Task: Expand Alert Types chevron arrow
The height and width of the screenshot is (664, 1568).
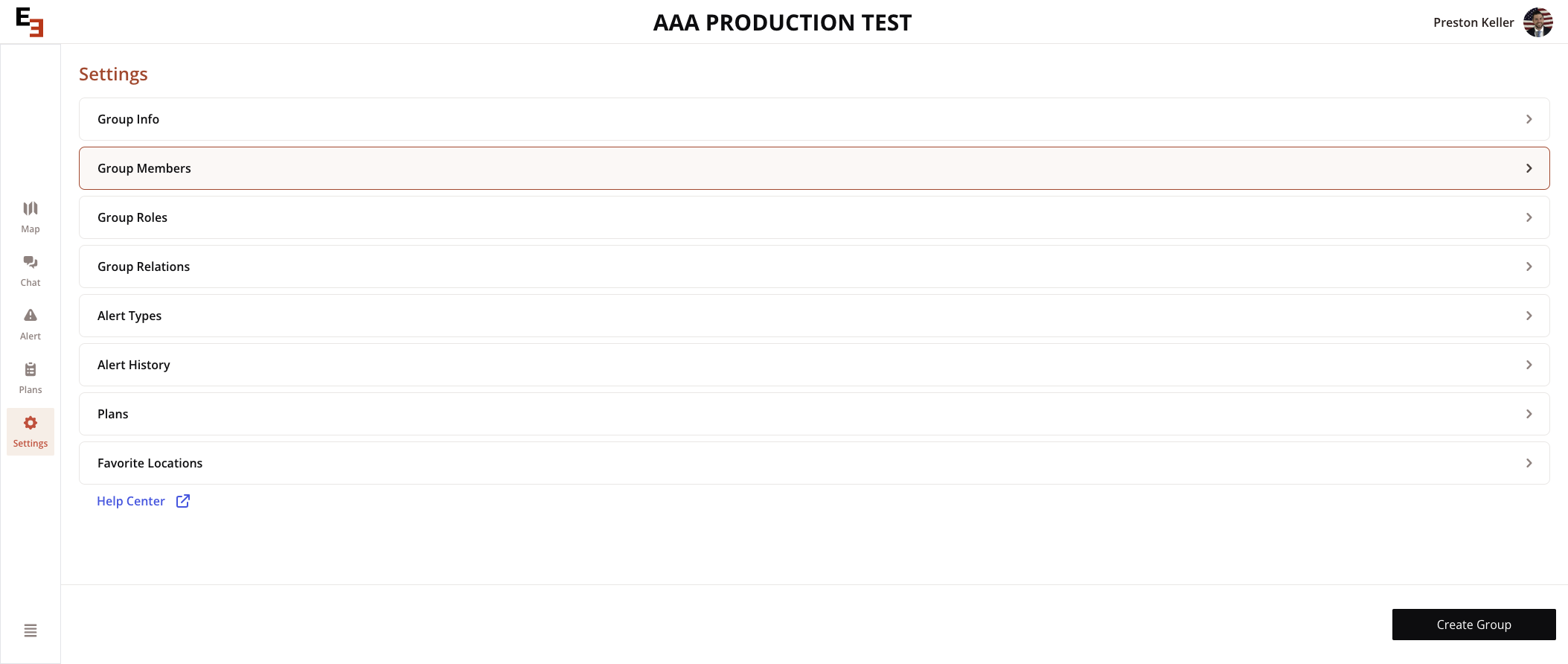Action: click(x=1529, y=316)
